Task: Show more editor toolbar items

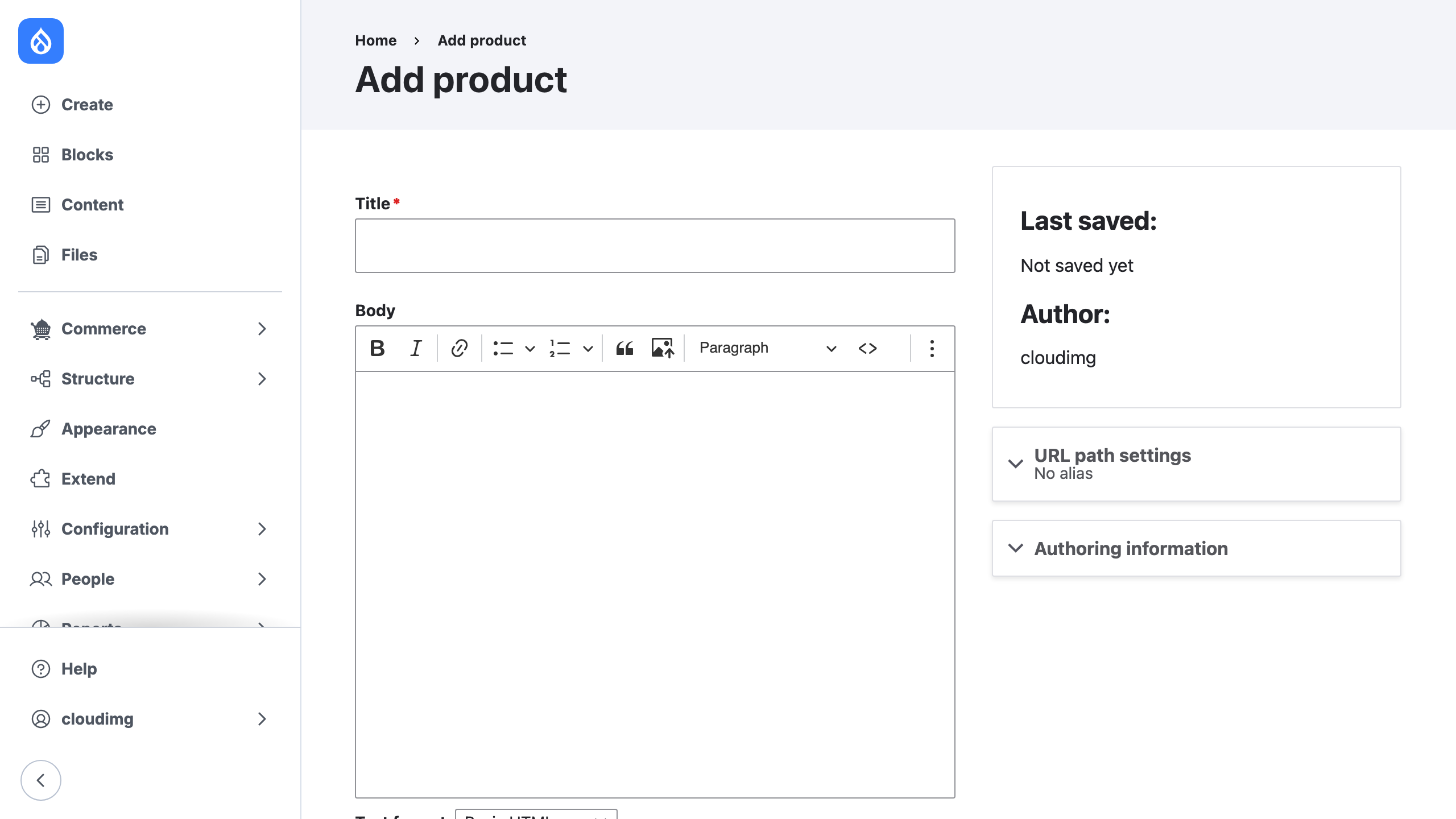Action: click(932, 348)
